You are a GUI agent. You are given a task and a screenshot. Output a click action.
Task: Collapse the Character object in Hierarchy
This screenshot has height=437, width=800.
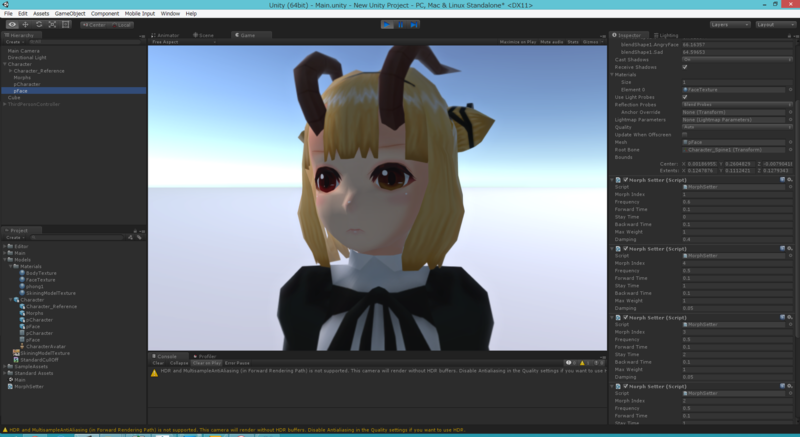pos(5,64)
